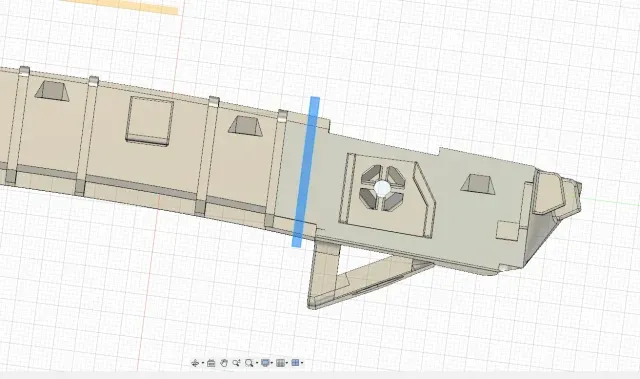
Task: Select the blue highlighted plane on the model
Action: 306,172
